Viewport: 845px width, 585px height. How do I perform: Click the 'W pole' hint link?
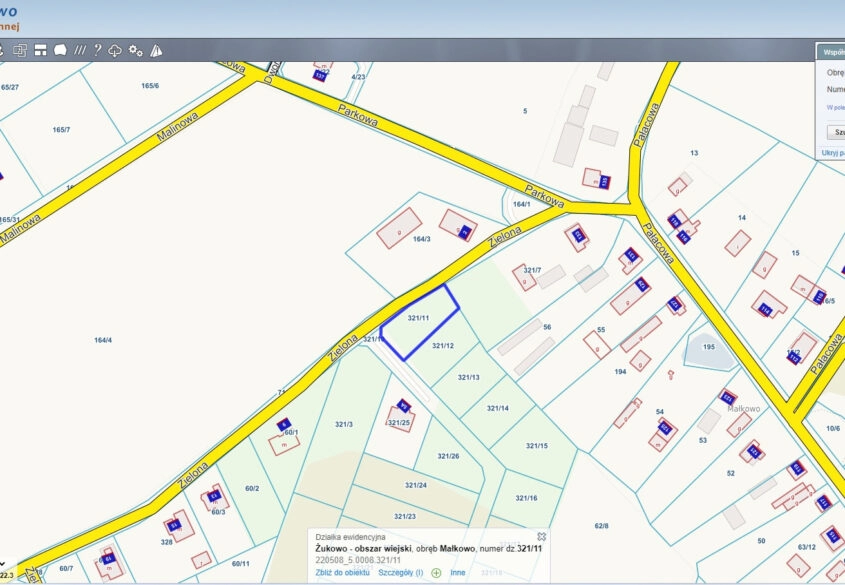click(x=835, y=106)
